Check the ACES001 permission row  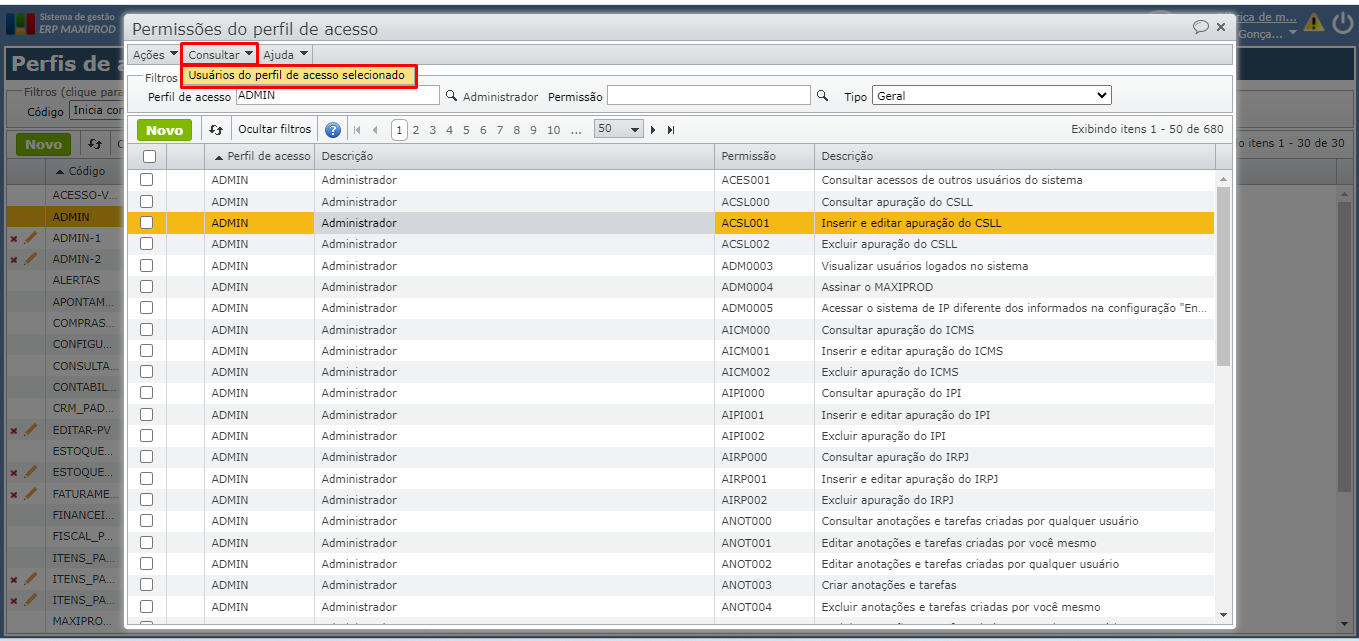click(147, 180)
